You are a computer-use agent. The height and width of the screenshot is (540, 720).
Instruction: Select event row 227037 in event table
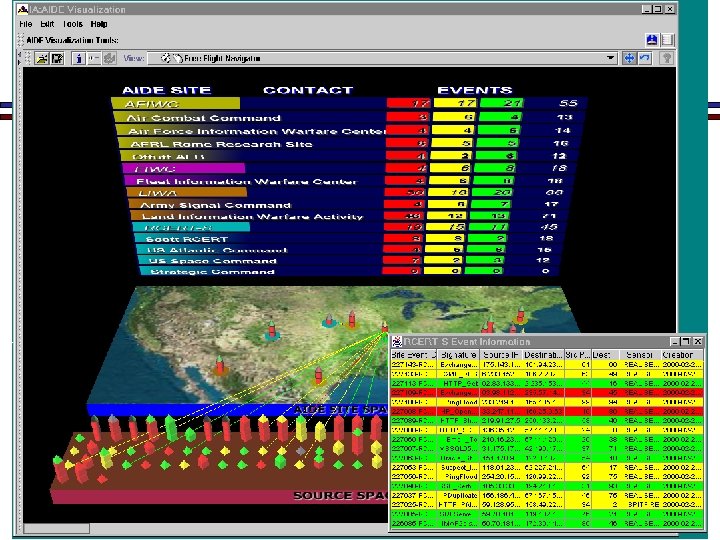(x=546, y=495)
